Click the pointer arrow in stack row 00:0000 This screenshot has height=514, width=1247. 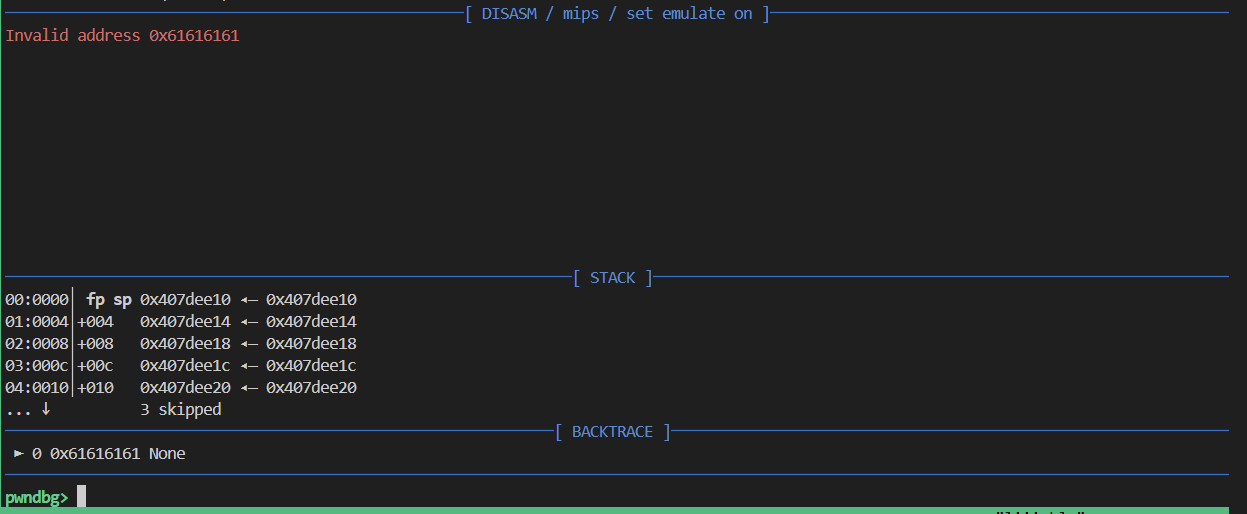[248, 300]
